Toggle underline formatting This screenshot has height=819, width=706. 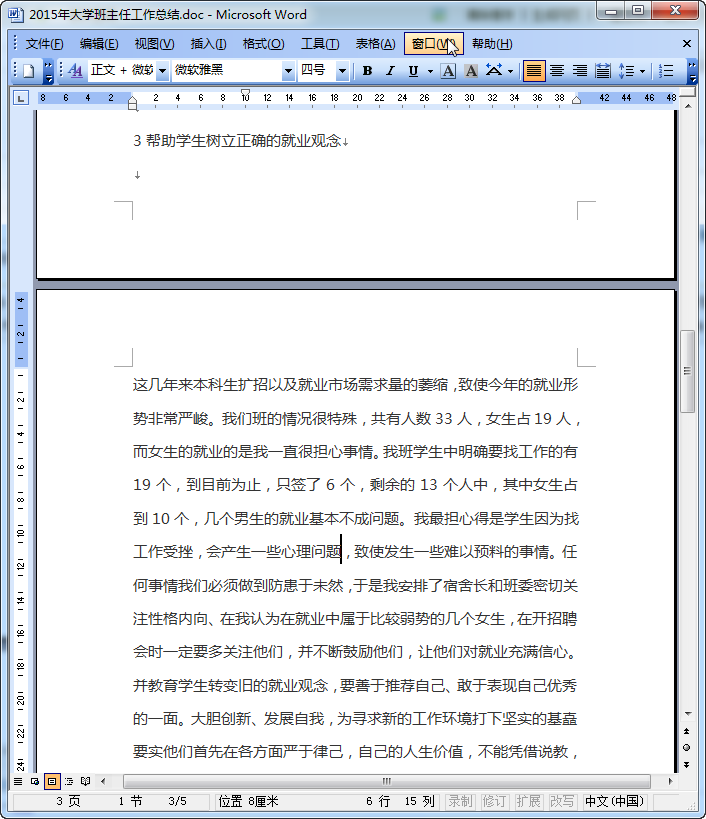(x=413, y=71)
